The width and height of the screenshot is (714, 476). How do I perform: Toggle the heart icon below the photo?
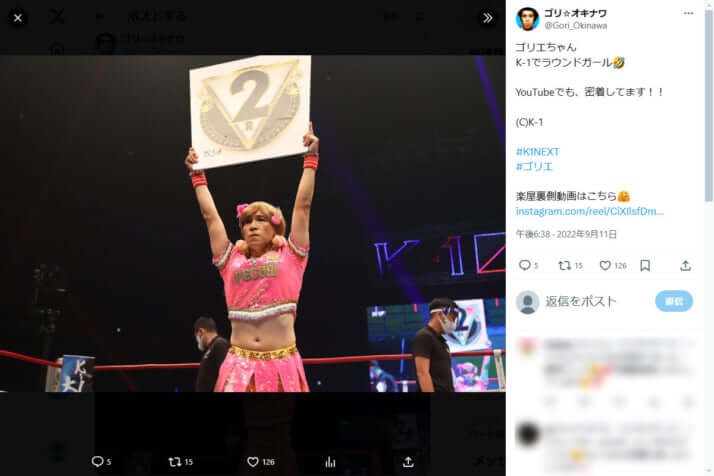tap(253, 461)
